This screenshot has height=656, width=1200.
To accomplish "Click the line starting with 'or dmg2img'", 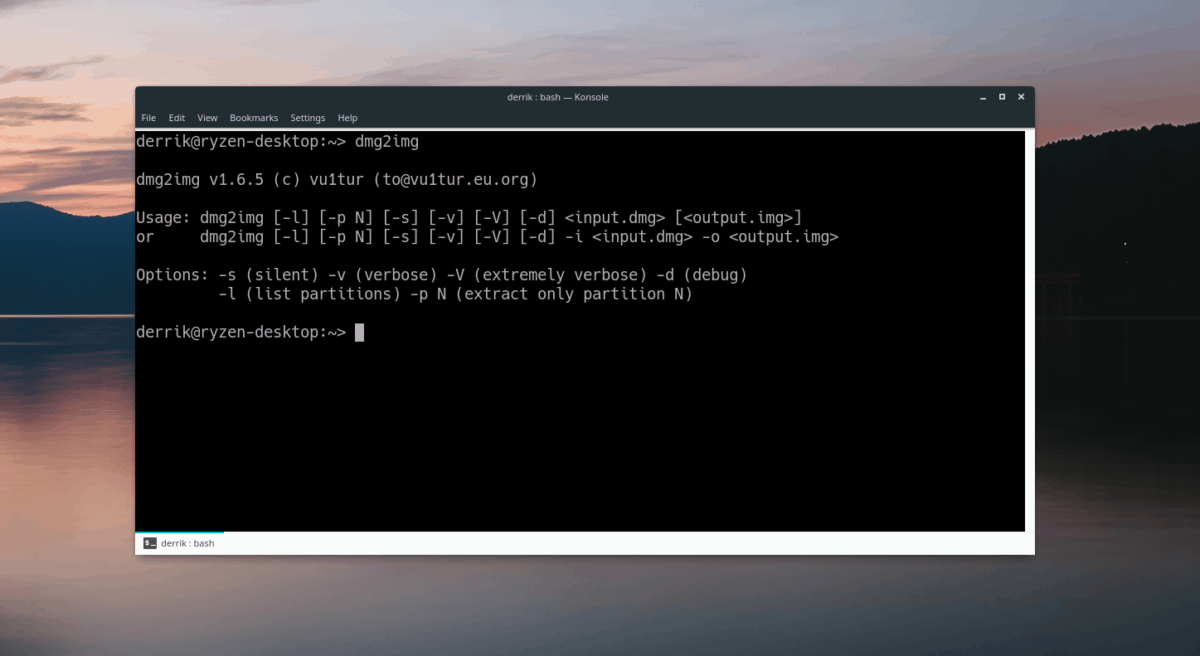I will (x=487, y=237).
